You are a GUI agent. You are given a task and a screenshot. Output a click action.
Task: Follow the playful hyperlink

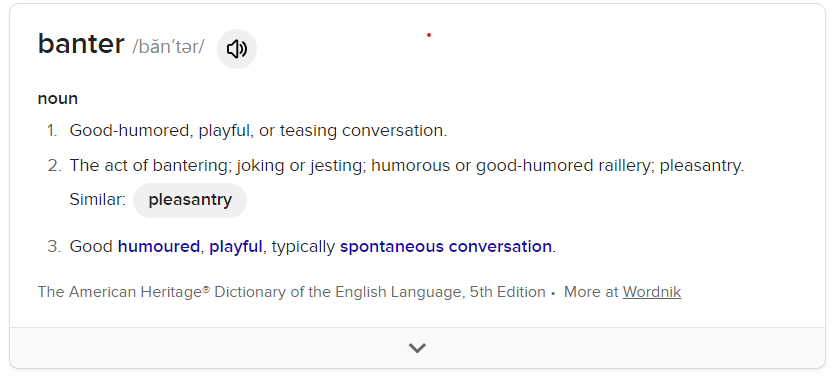[x=235, y=247]
